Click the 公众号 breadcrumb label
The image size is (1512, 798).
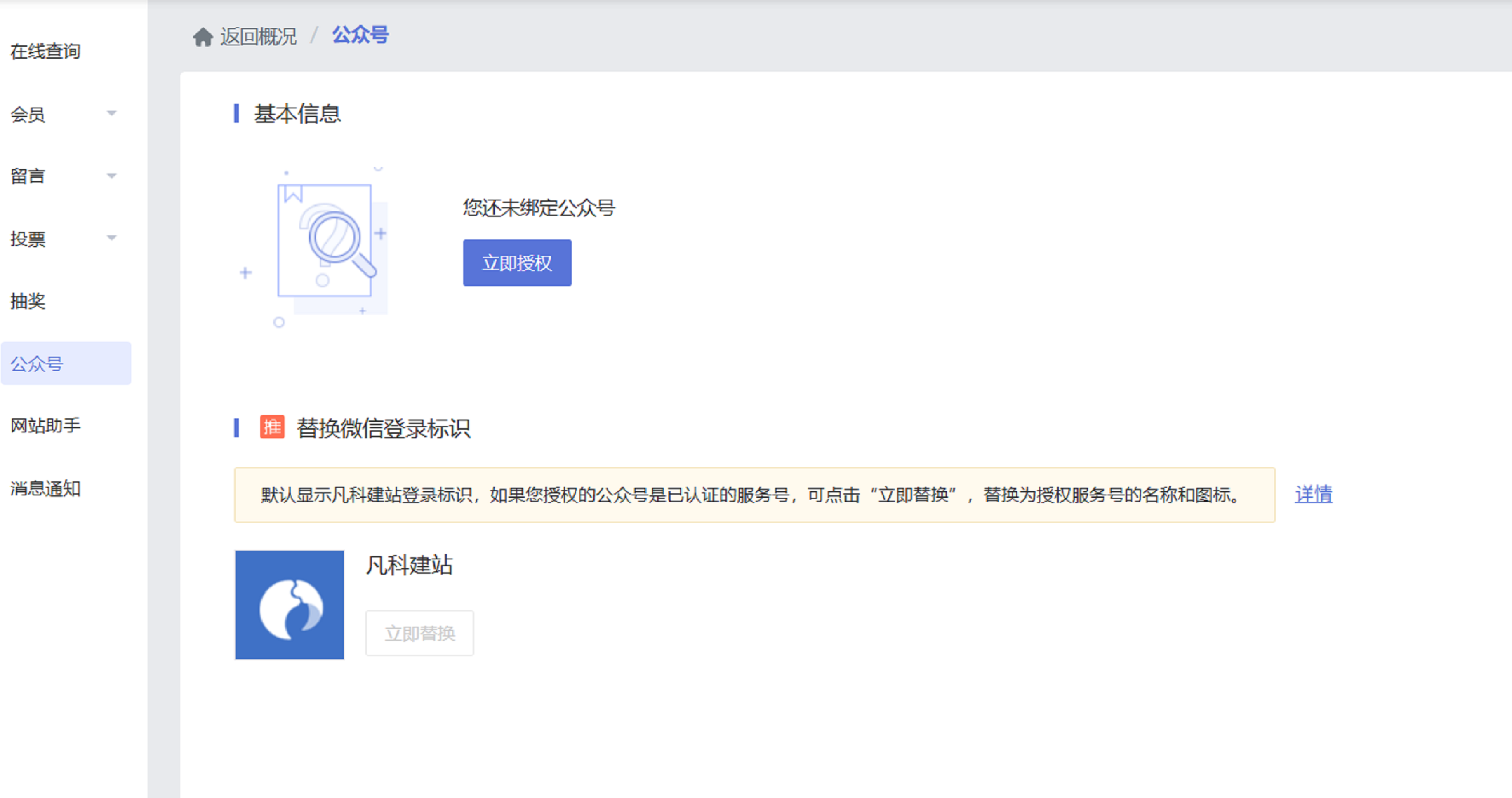(360, 35)
